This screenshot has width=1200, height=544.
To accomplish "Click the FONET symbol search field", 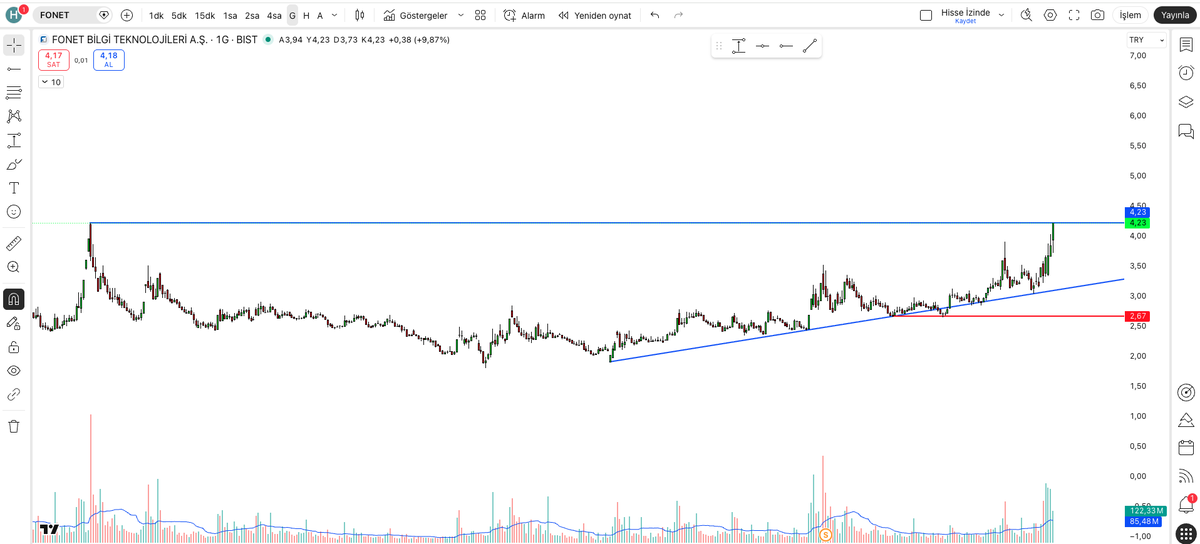I will (74, 15).
